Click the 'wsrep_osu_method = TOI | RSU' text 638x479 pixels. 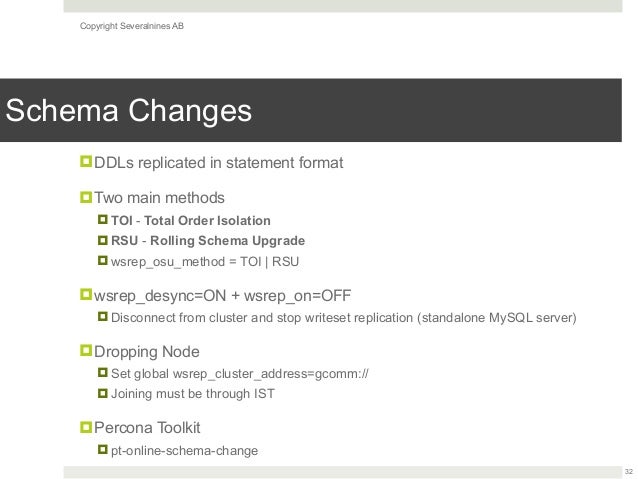pyautogui.click(x=205, y=262)
